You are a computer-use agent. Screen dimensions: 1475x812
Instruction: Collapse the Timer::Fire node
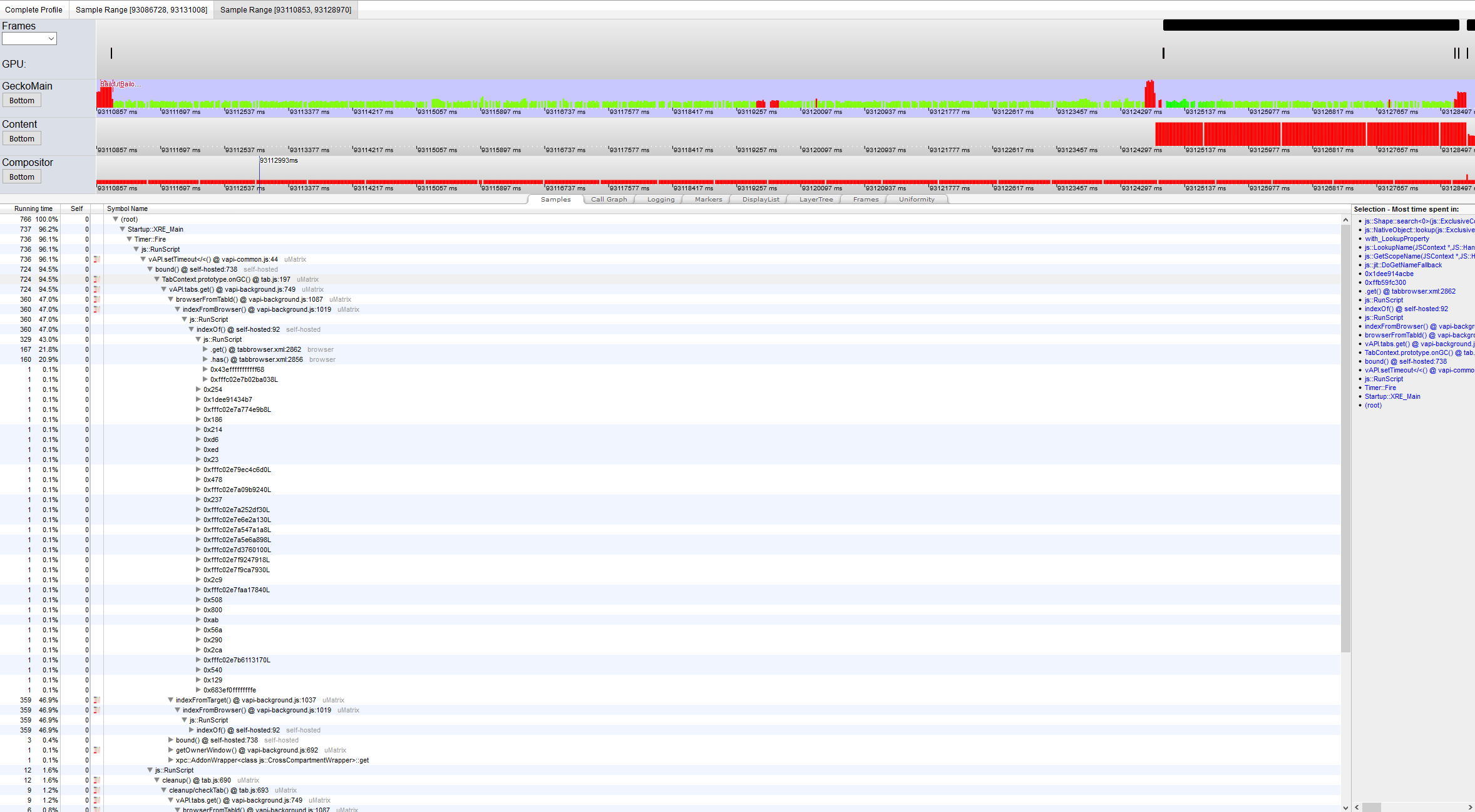tap(129, 239)
